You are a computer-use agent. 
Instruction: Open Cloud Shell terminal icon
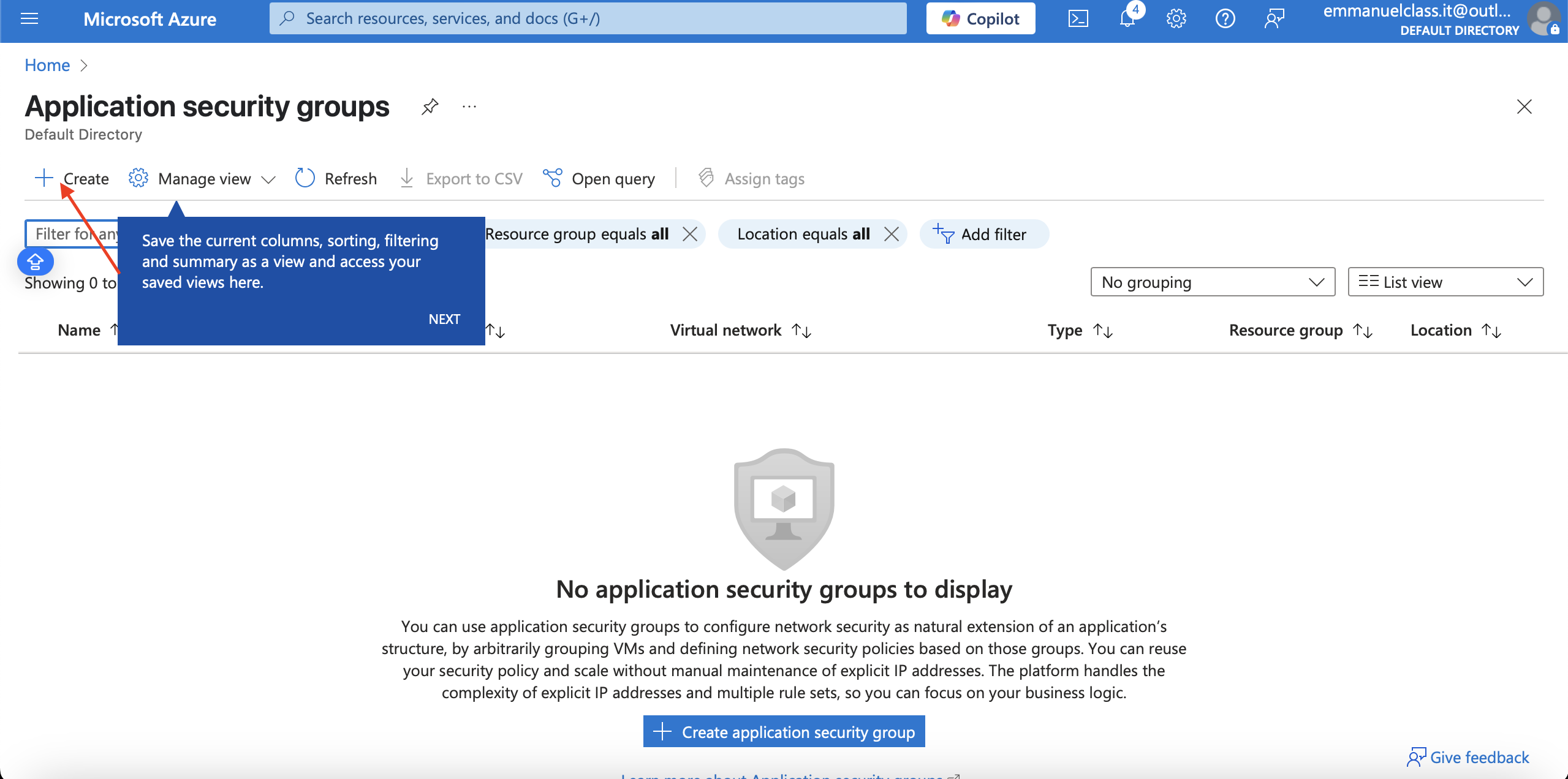[1078, 19]
